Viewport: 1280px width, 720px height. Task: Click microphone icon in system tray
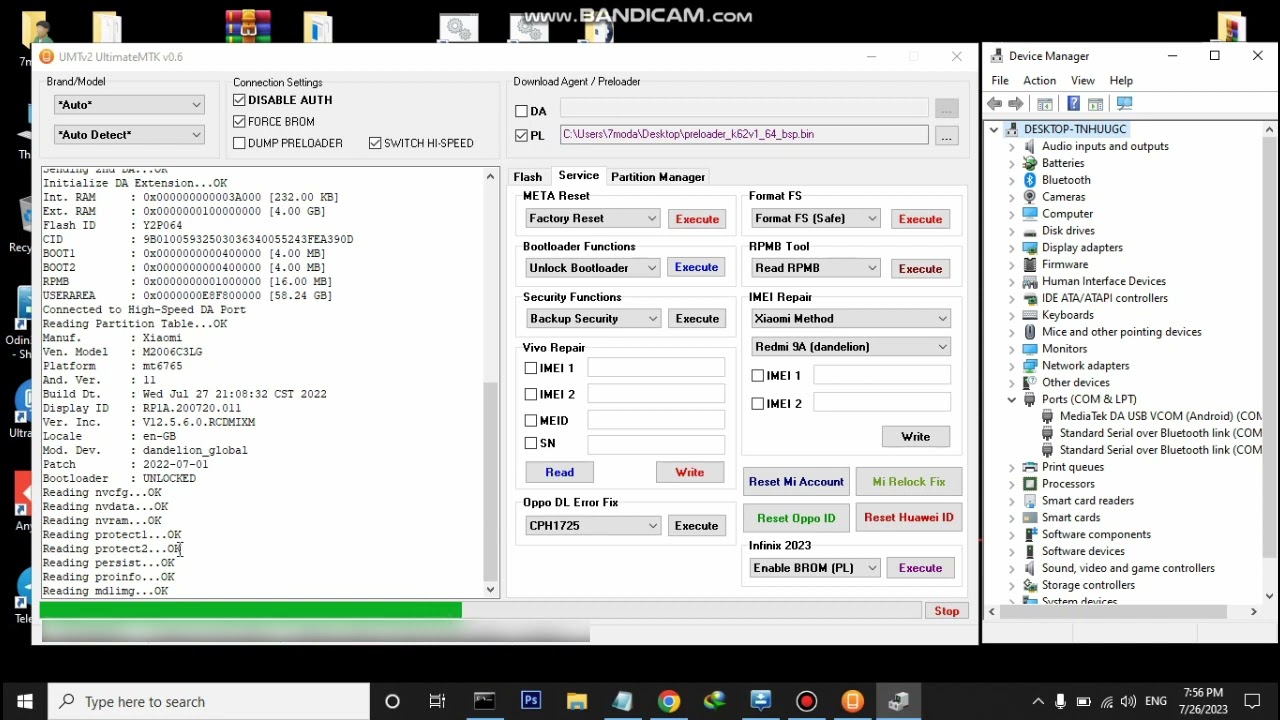(x=1060, y=702)
